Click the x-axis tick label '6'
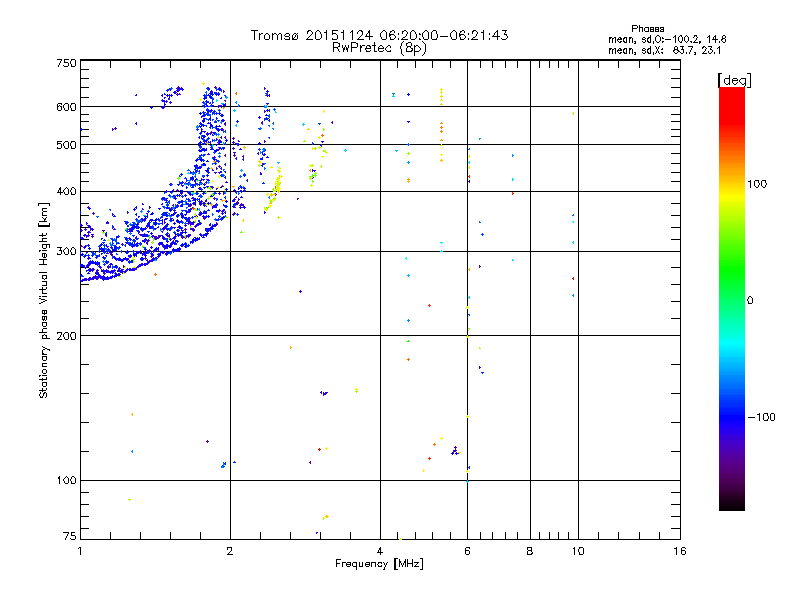 [x=467, y=551]
